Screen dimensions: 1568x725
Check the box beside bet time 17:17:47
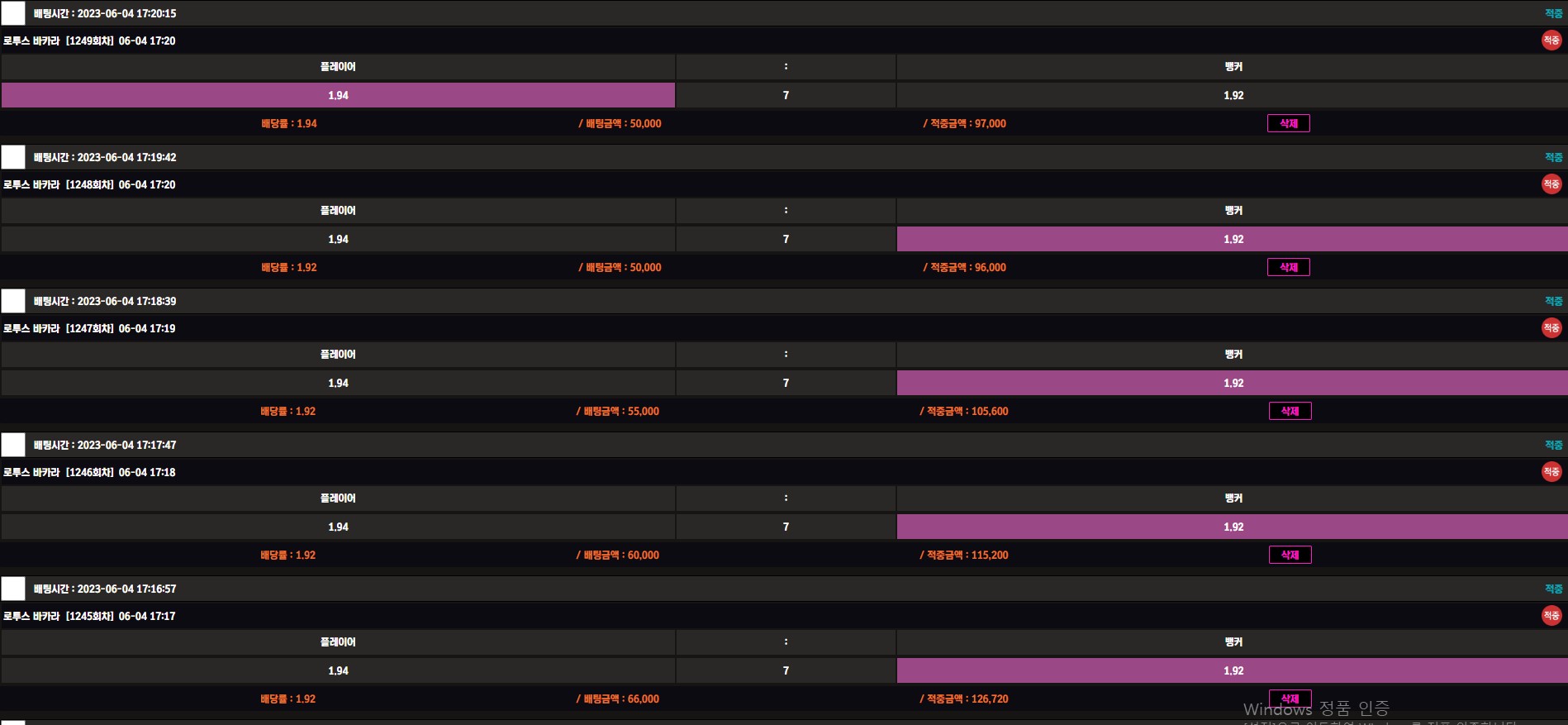point(13,445)
